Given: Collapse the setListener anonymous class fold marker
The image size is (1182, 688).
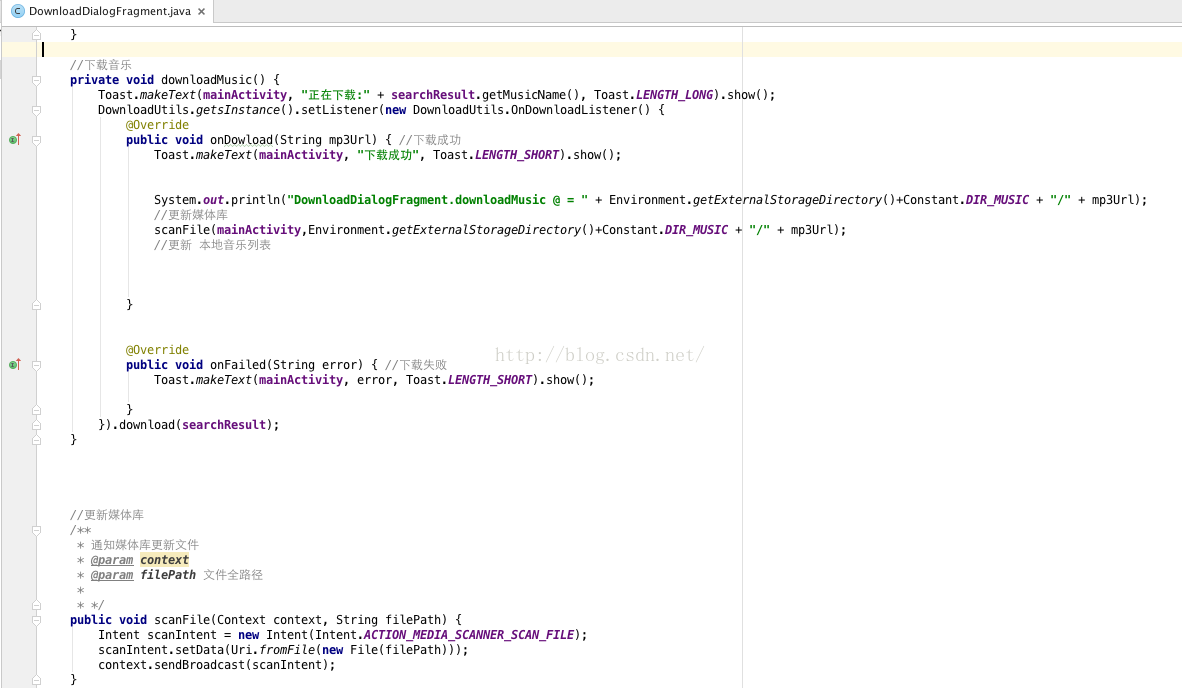Looking at the screenshot, I should (36, 110).
